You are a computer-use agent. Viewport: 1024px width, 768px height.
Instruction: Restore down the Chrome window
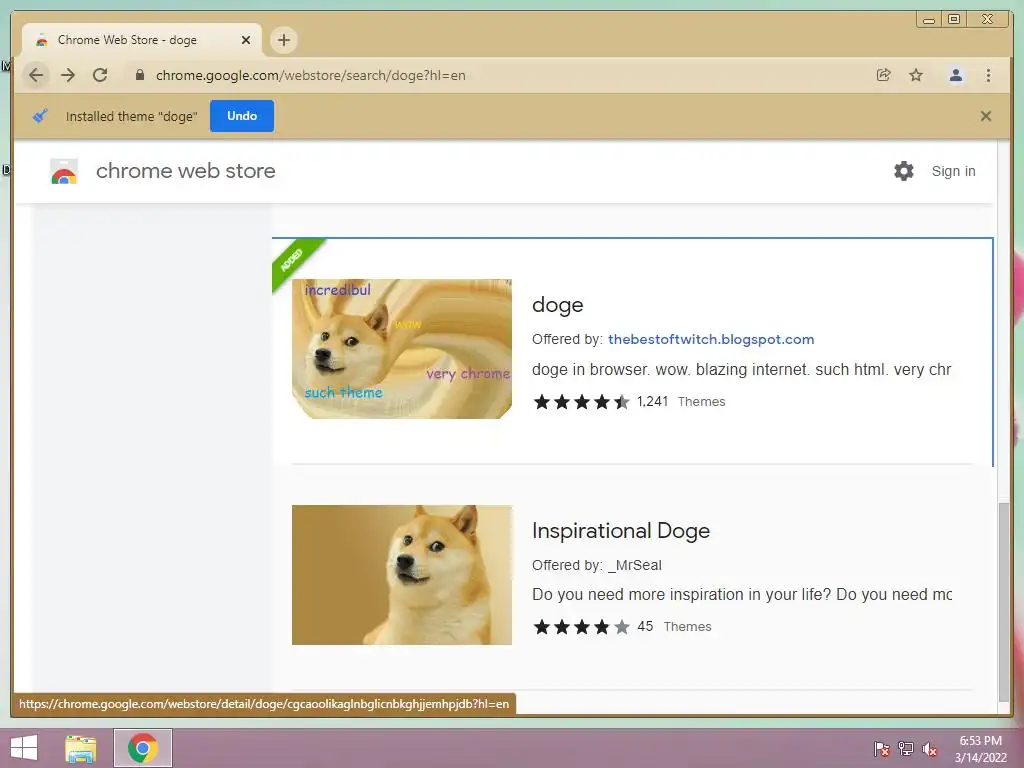tap(954, 20)
